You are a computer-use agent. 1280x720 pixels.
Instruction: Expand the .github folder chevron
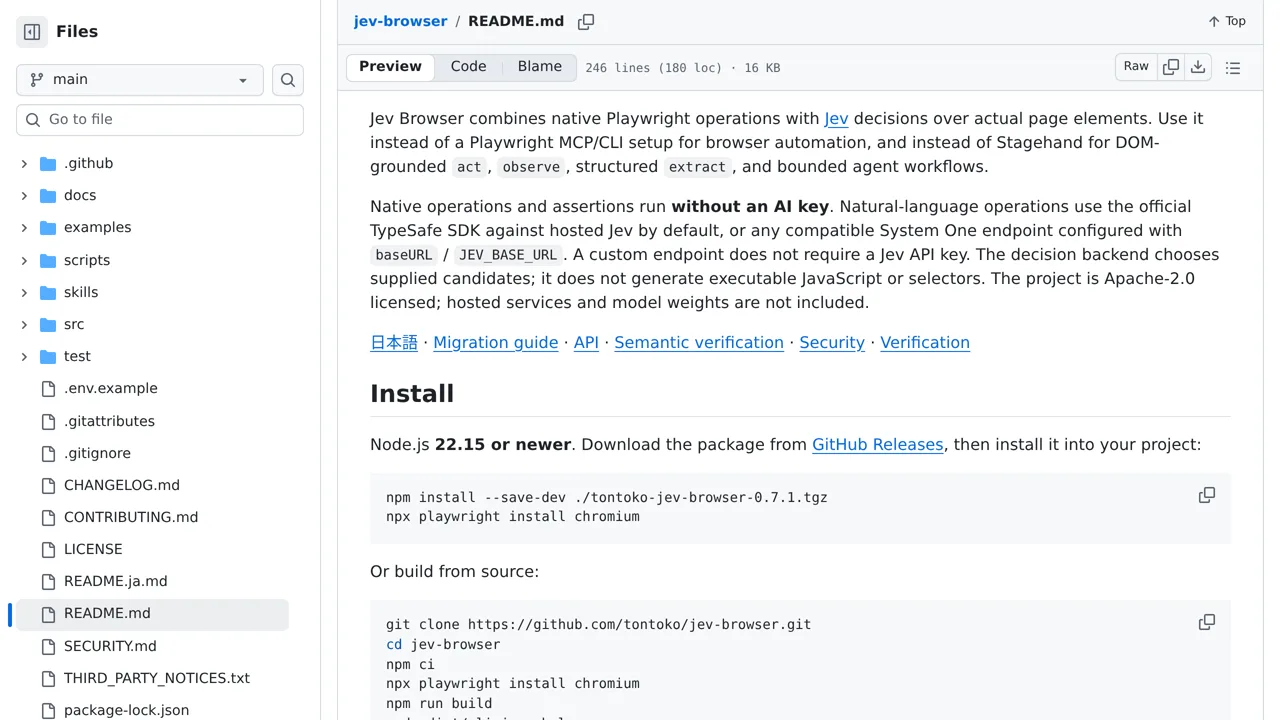click(24, 163)
